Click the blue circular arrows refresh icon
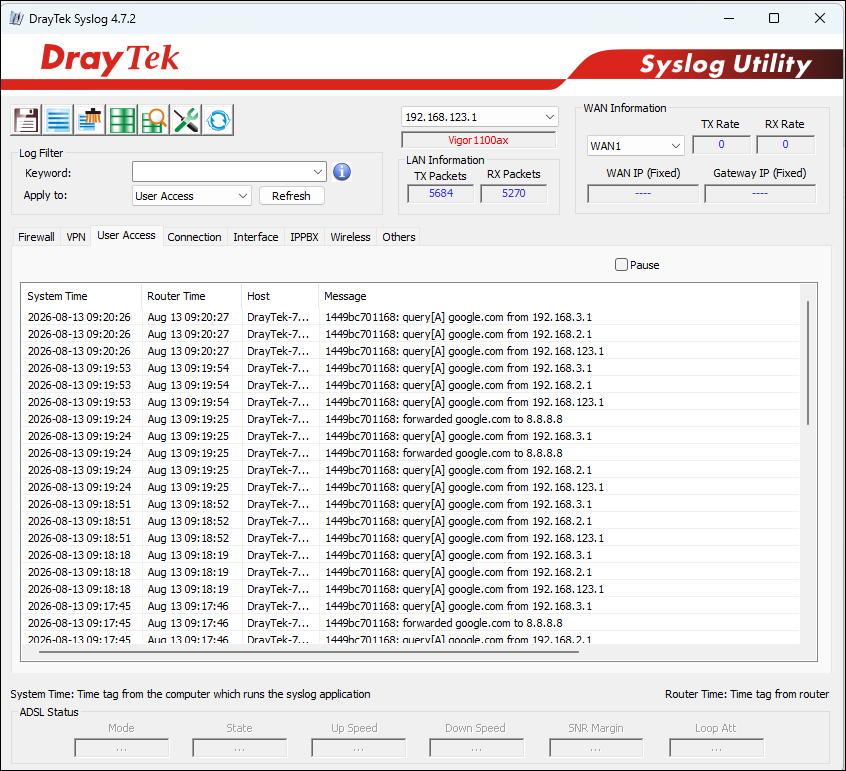 click(218, 120)
